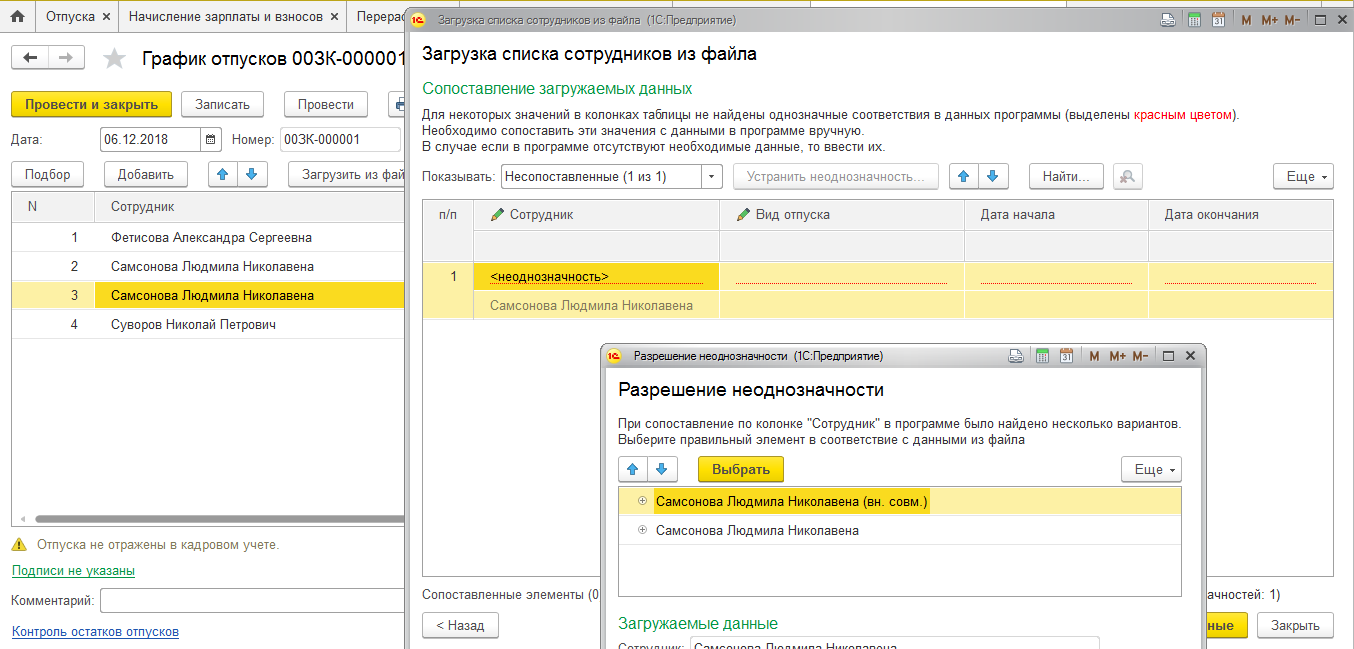The height and width of the screenshot is (649, 1354).
Task: Print icon in the ambiguity dialog title bar
Action: coord(1016,356)
